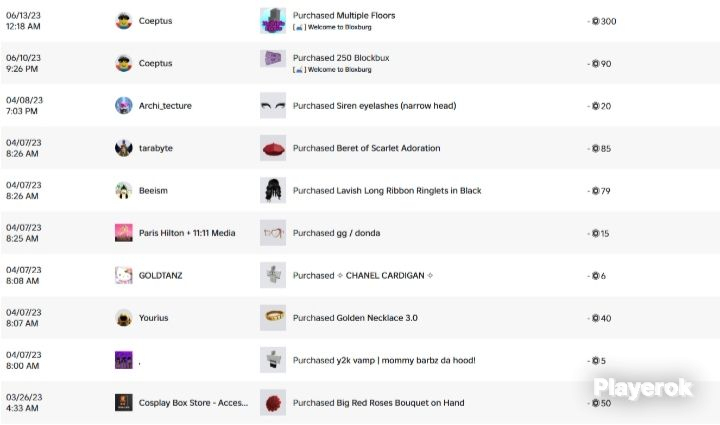Image resolution: width=720 pixels, height=425 pixels.
Task: Open Big Red Roses Bouquet thumbnail
Action: click(x=273, y=403)
